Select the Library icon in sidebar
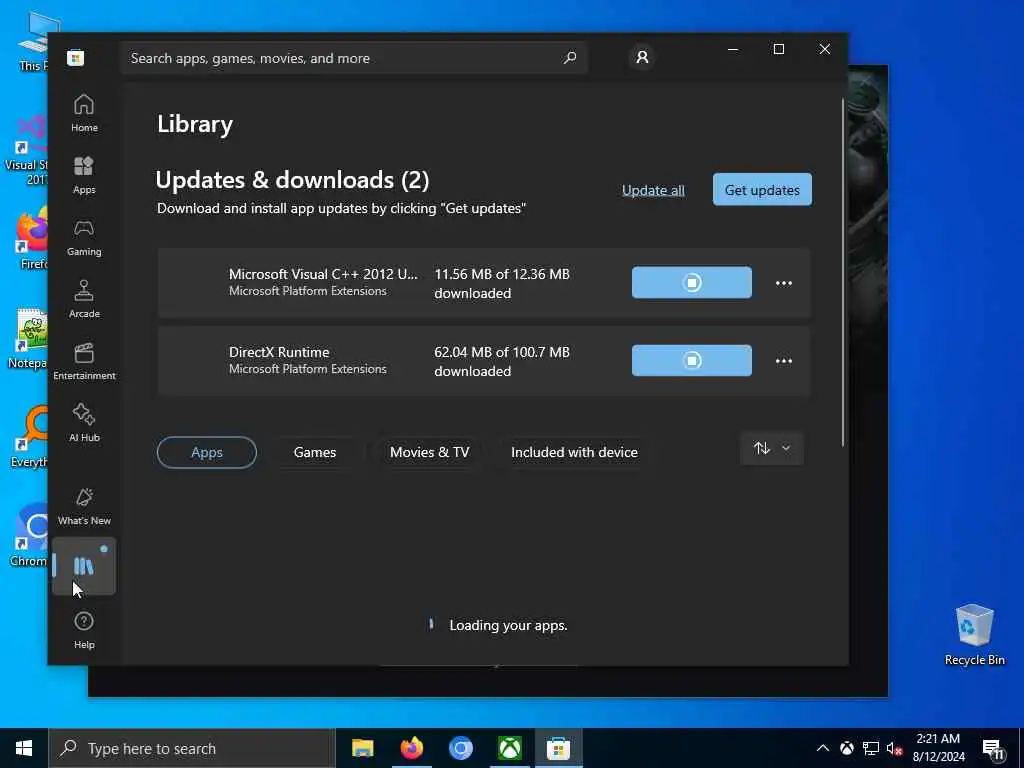Viewport: 1024px width, 768px height. tap(84, 566)
